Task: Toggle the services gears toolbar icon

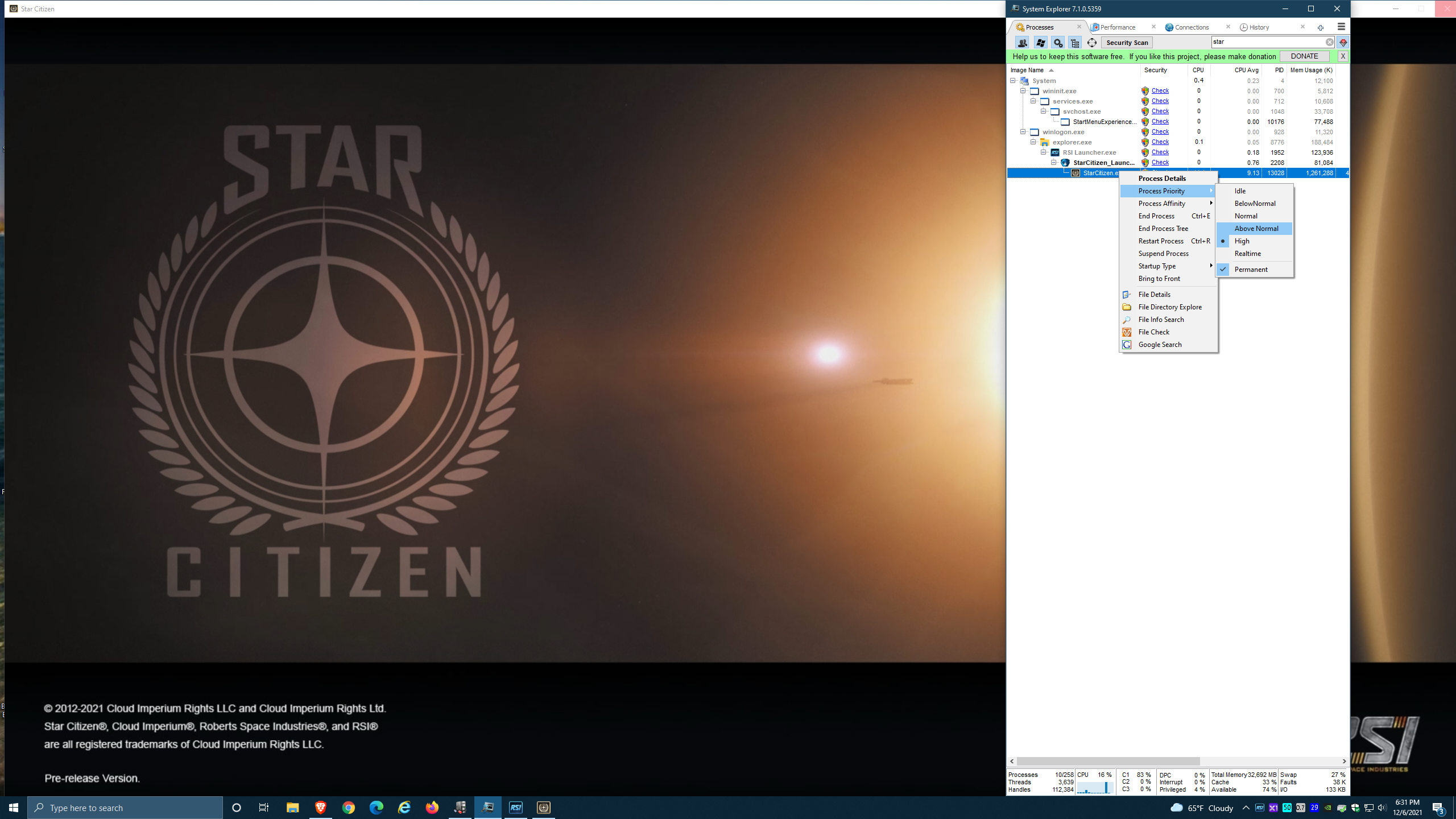Action: click(x=1058, y=43)
